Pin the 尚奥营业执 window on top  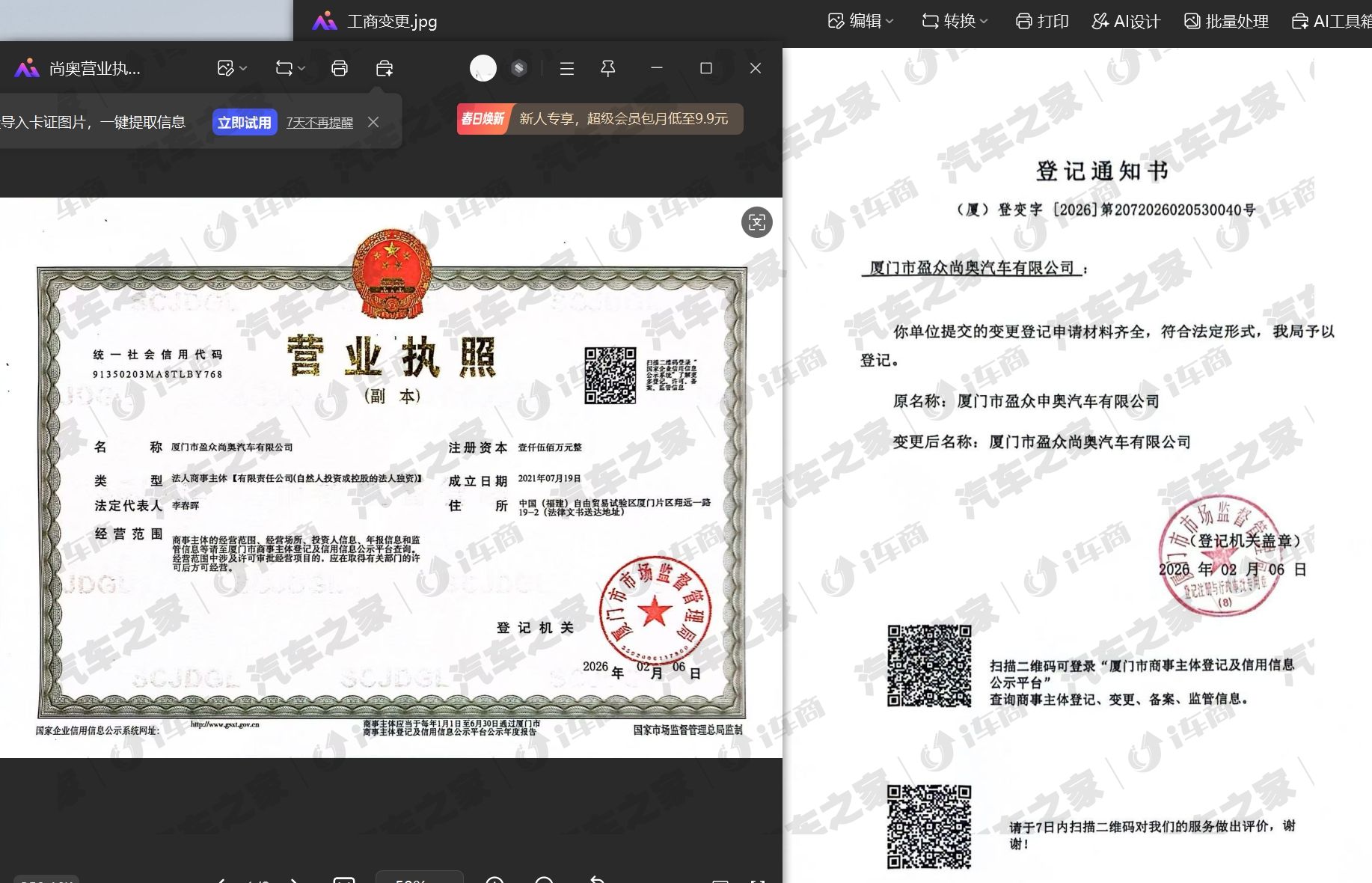(608, 69)
